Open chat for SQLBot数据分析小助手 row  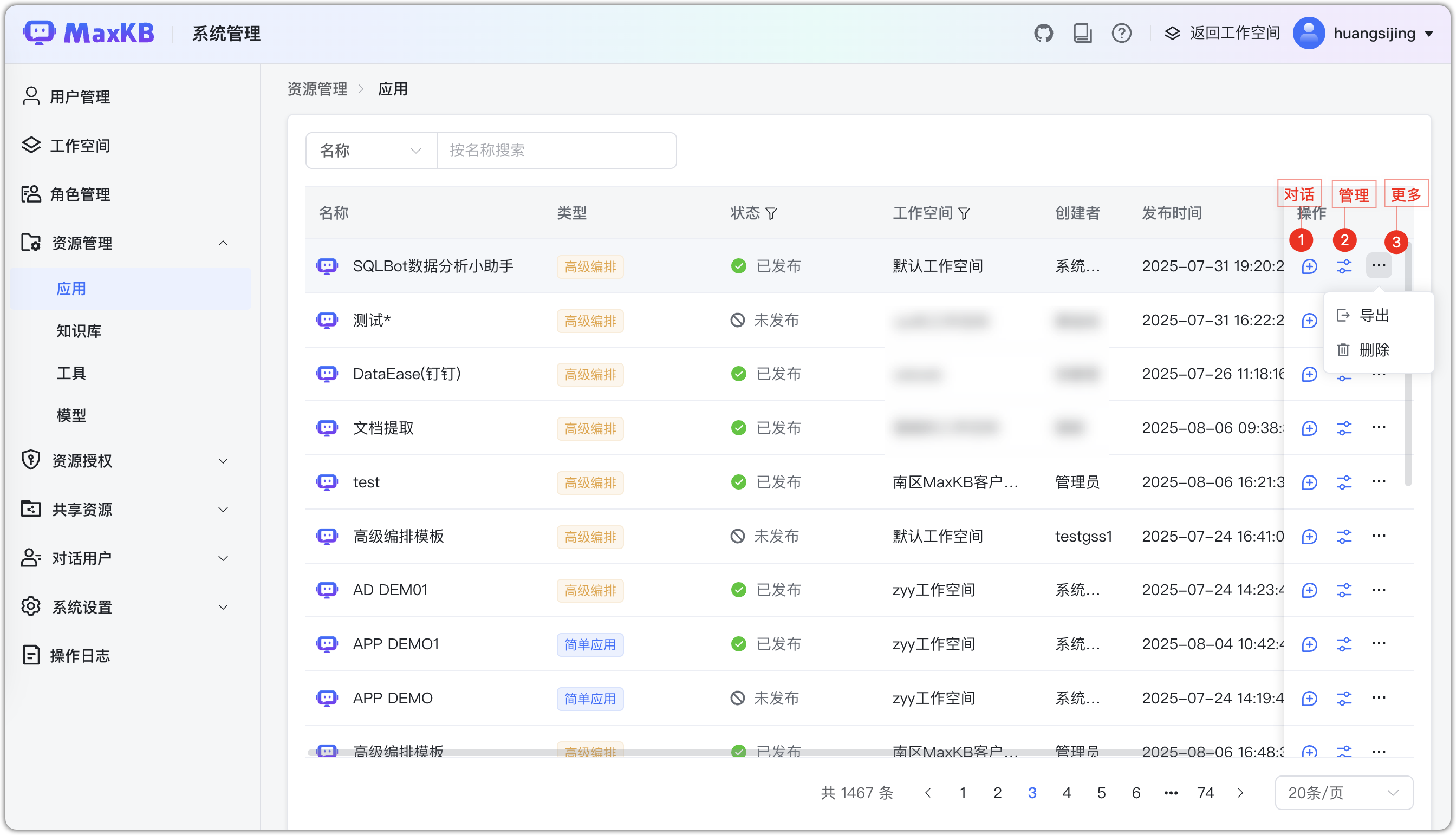(x=1309, y=266)
